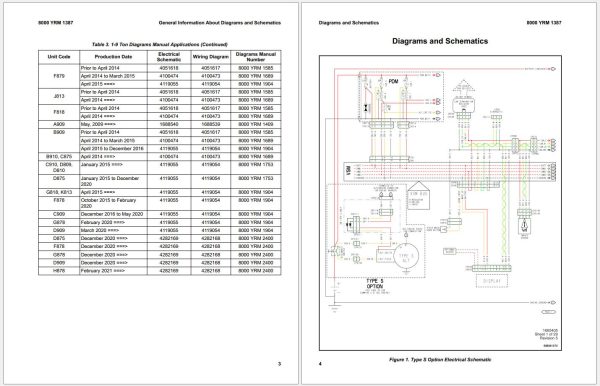Click the 'Table 3. 1-9 Ton Diagrams Manual Applications' title
Image resolution: width=600 pixels, height=386 pixels.
[160, 44]
